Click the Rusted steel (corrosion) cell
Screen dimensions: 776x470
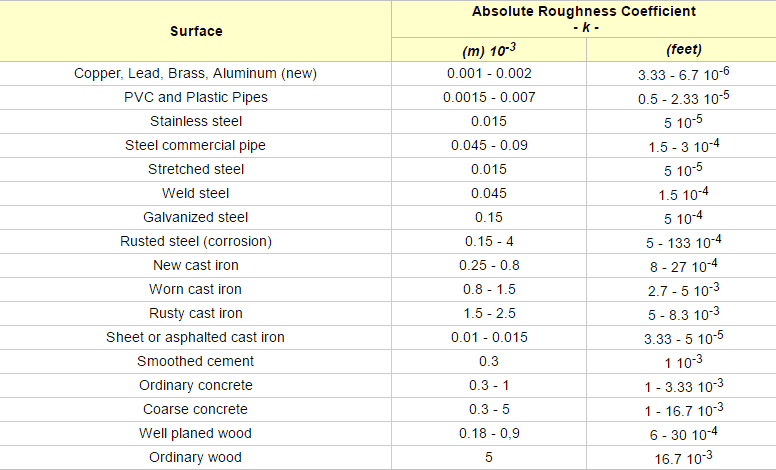195,242
